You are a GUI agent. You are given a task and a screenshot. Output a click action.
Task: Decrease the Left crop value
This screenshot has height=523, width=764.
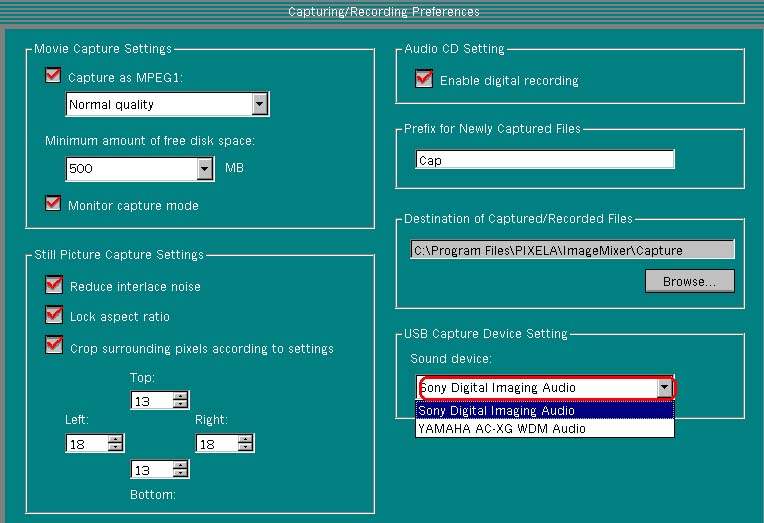pos(115,447)
